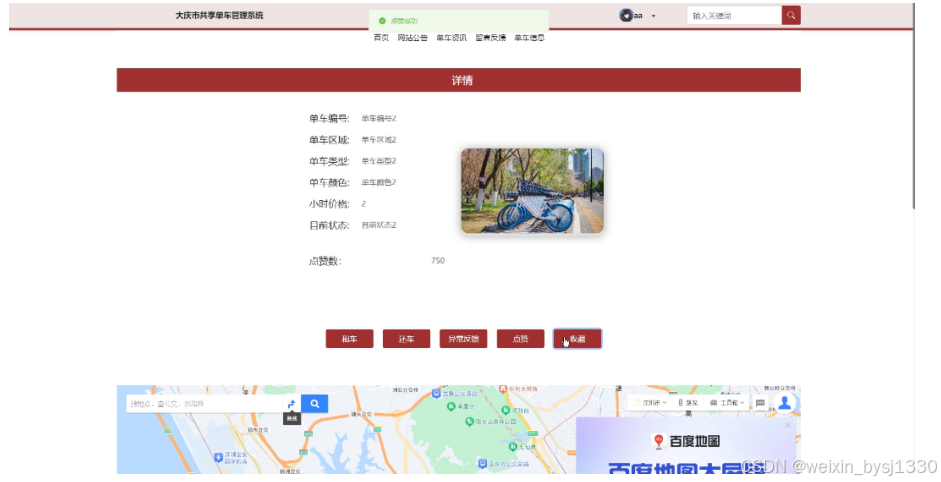Click the map user profile icon

(x=784, y=403)
